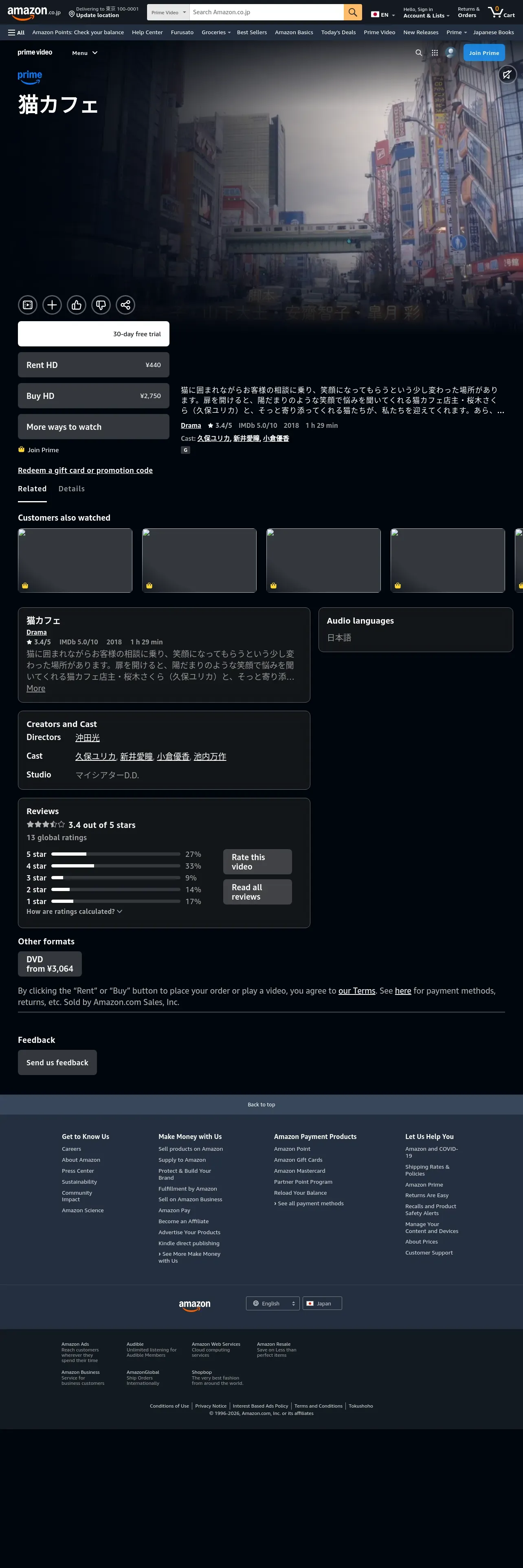Add title to watchlist with plus icon
Viewport: 523px width, 1568px height.
coord(52,305)
